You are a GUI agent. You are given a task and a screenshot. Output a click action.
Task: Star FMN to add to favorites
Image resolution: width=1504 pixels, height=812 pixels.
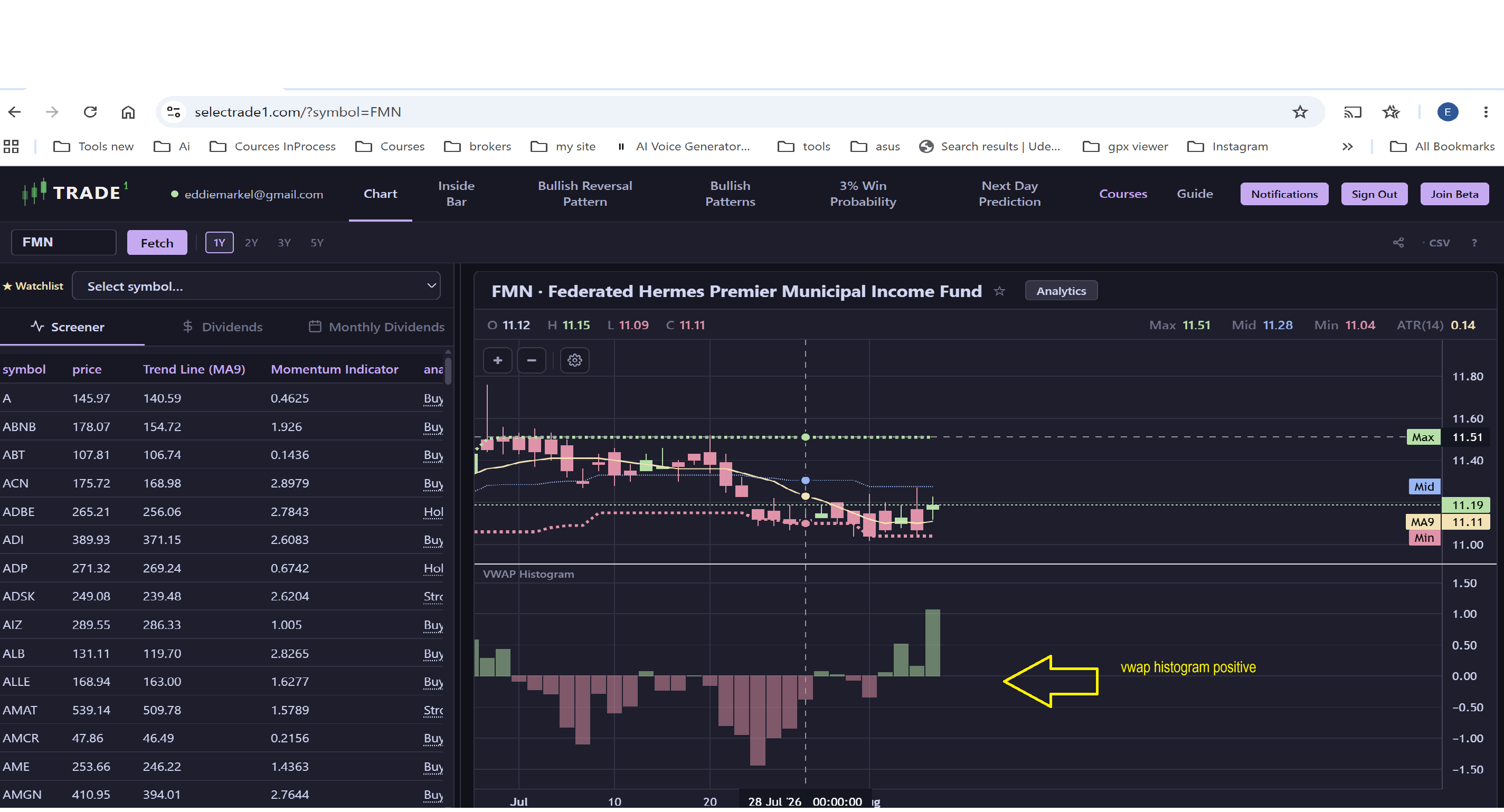click(999, 291)
